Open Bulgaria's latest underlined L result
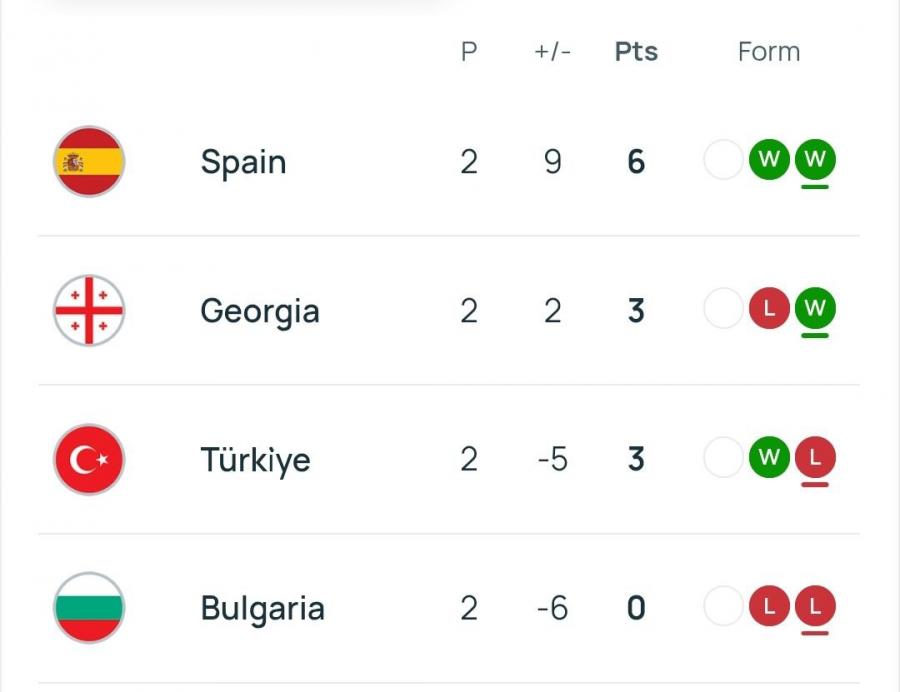Image resolution: width=900 pixels, height=692 pixels. (x=815, y=606)
